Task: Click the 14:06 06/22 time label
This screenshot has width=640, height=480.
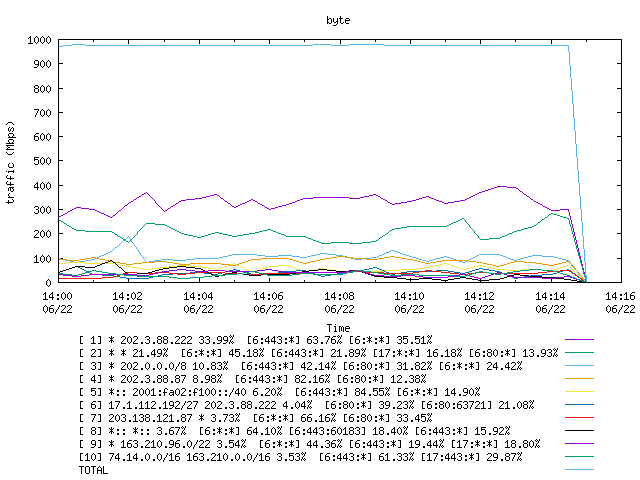Action: (268, 302)
